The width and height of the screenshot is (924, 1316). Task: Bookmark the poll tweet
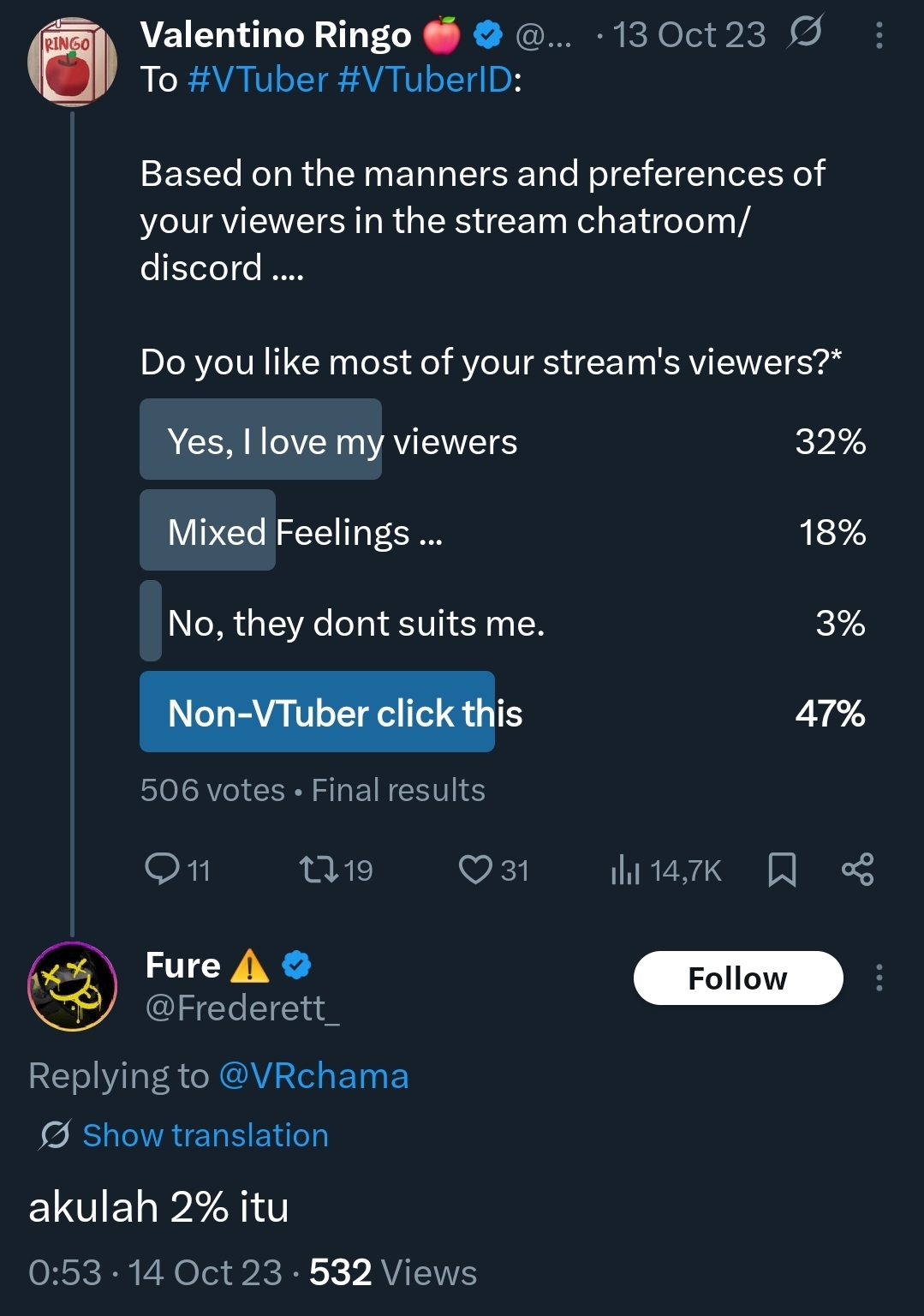coord(782,870)
